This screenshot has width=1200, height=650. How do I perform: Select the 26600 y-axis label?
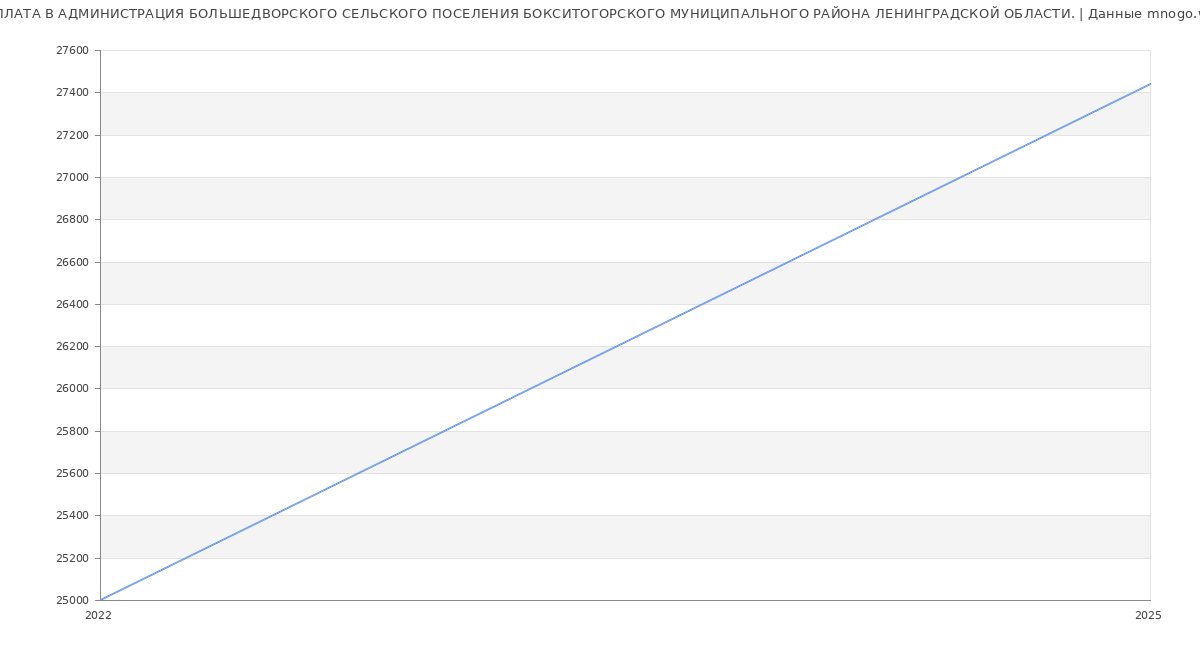[x=72, y=262]
